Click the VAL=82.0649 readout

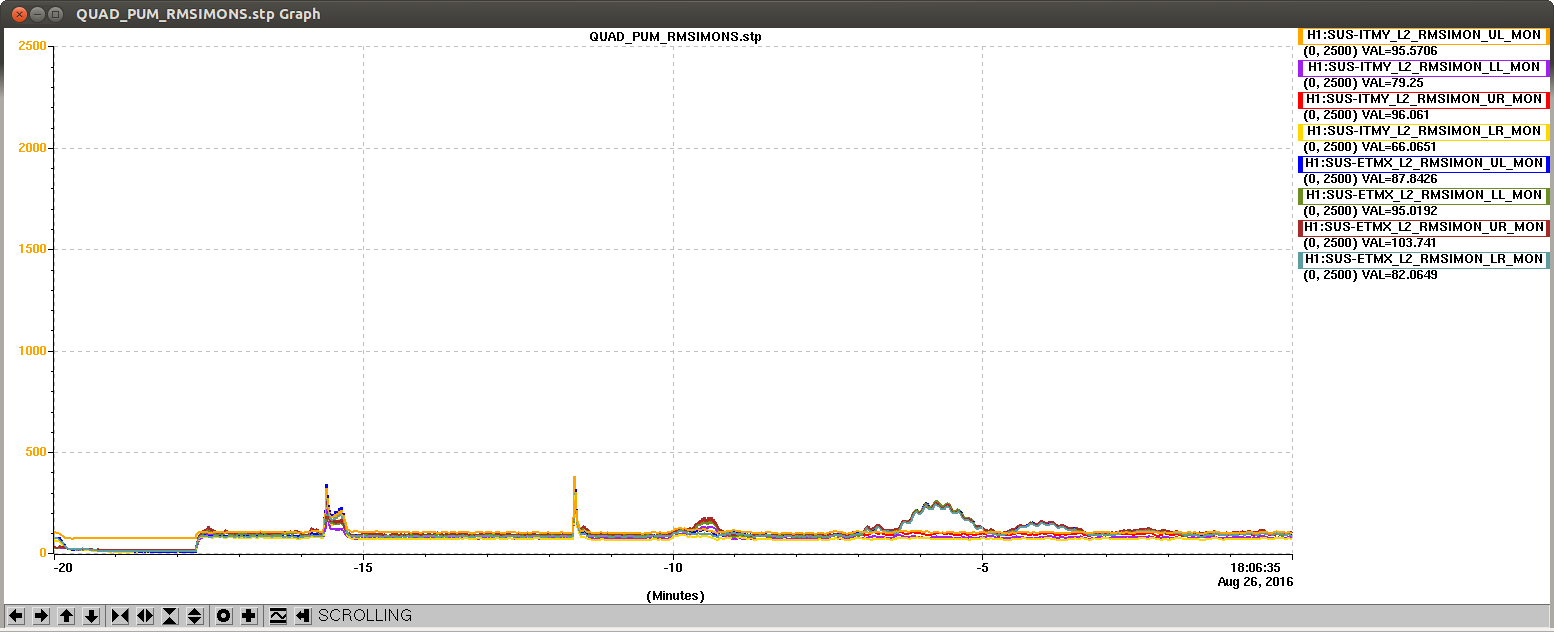click(1400, 275)
